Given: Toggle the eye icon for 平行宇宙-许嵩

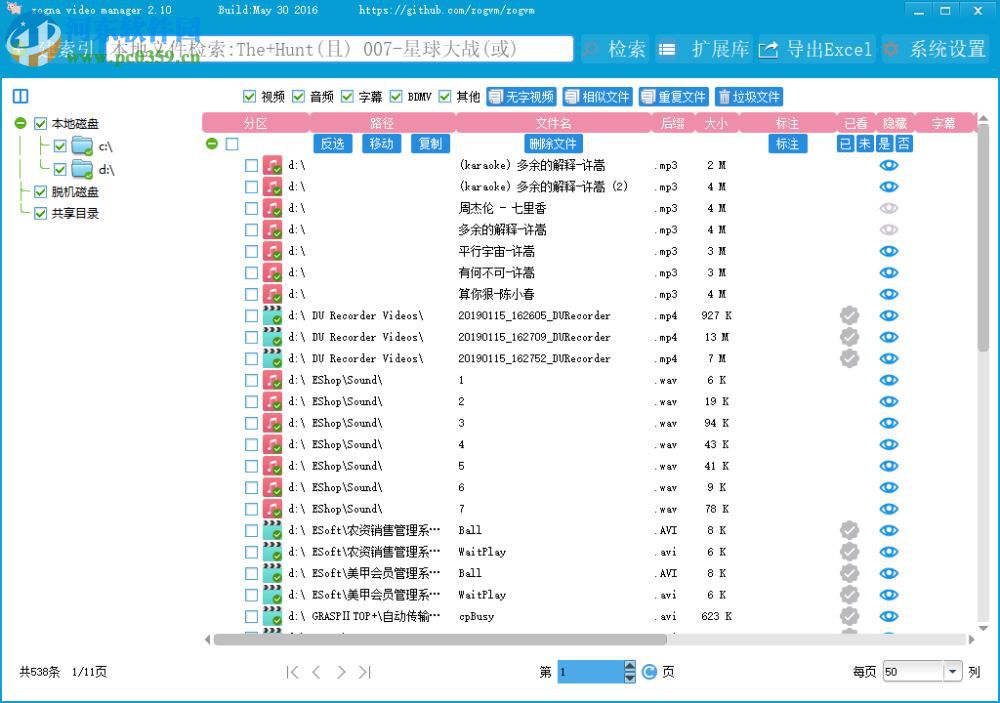Looking at the screenshot, I should (x=889, y=251).
